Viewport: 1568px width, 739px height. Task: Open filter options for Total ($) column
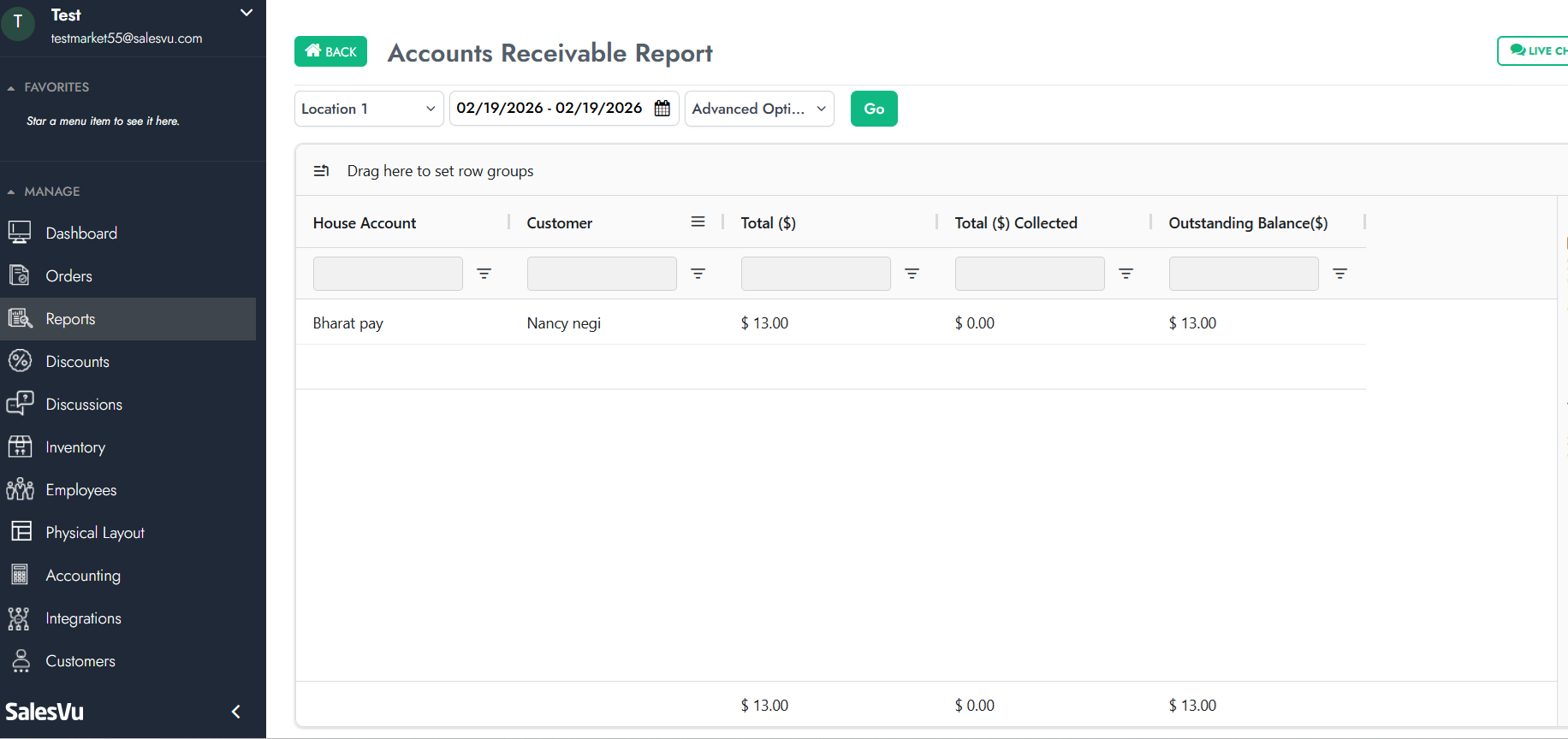(912, 274)
